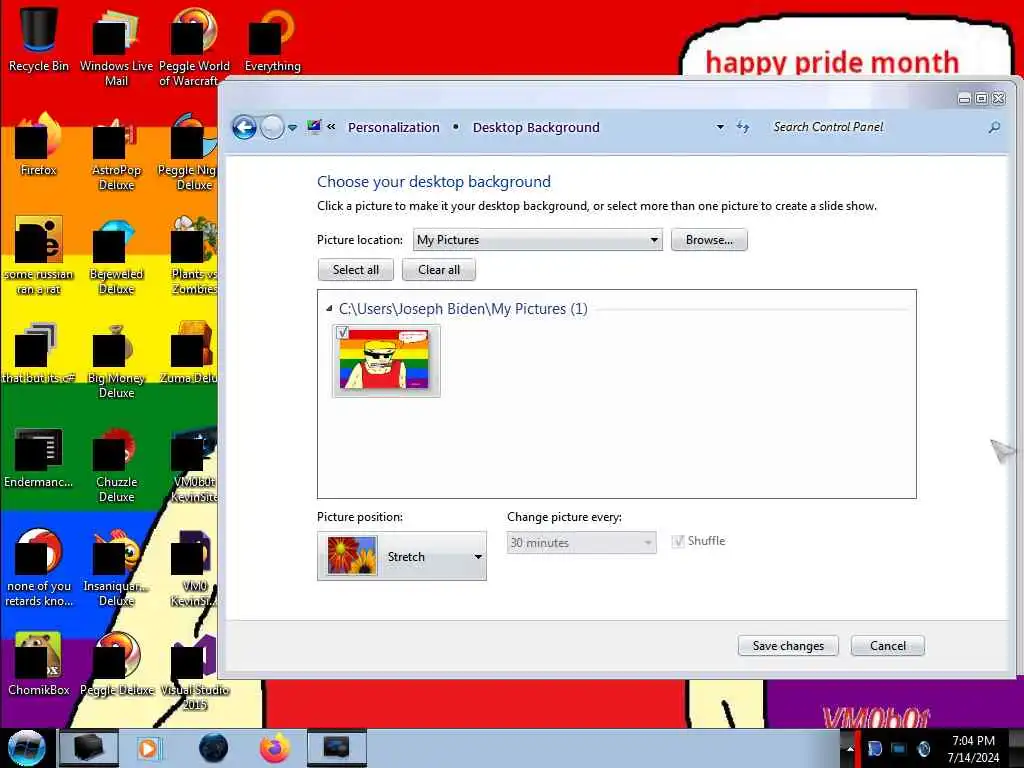Focus the Search Control Panel field
The image size is (1024, 768).
click(x=875, y=127)
